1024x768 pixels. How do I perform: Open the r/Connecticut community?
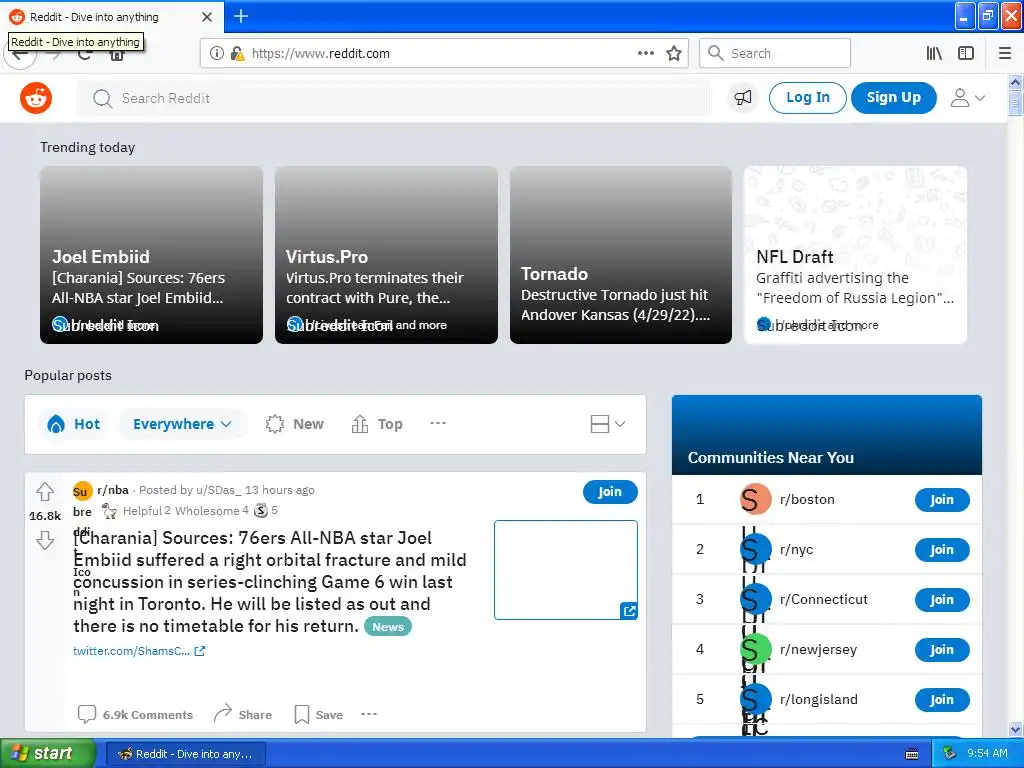coord(824,600)
